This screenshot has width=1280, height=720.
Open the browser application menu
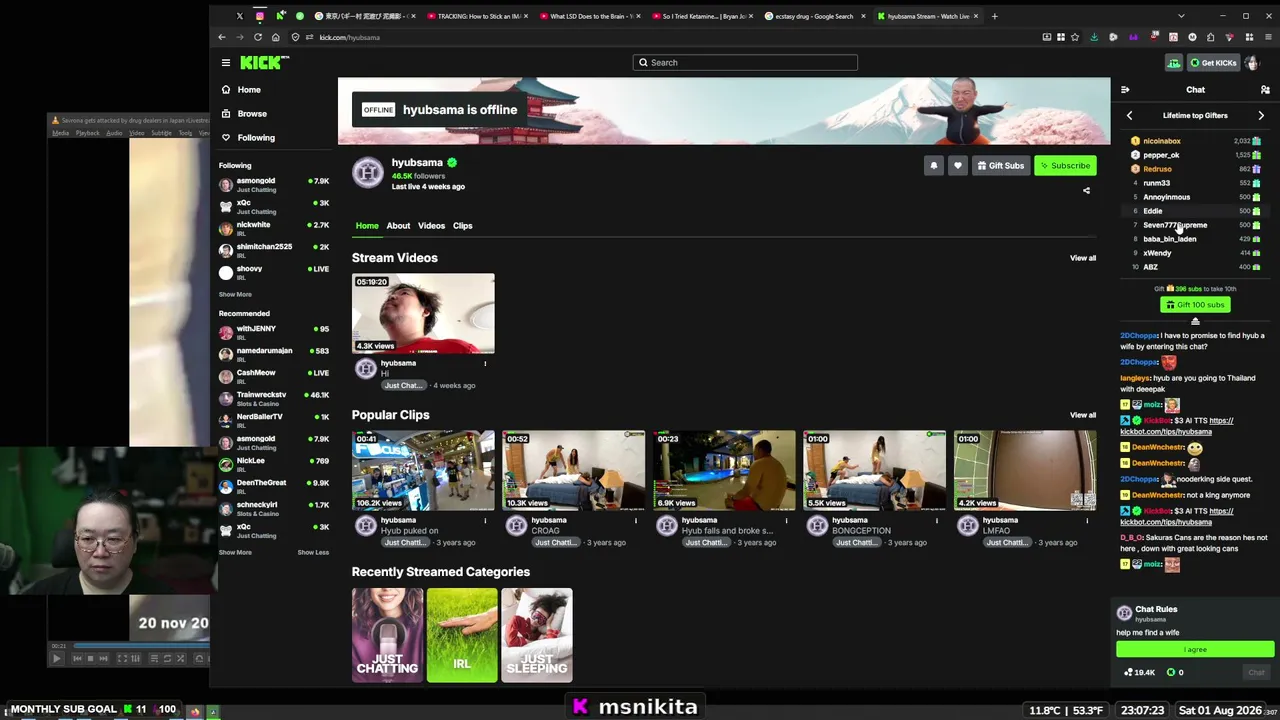(x=1268, y=37)
